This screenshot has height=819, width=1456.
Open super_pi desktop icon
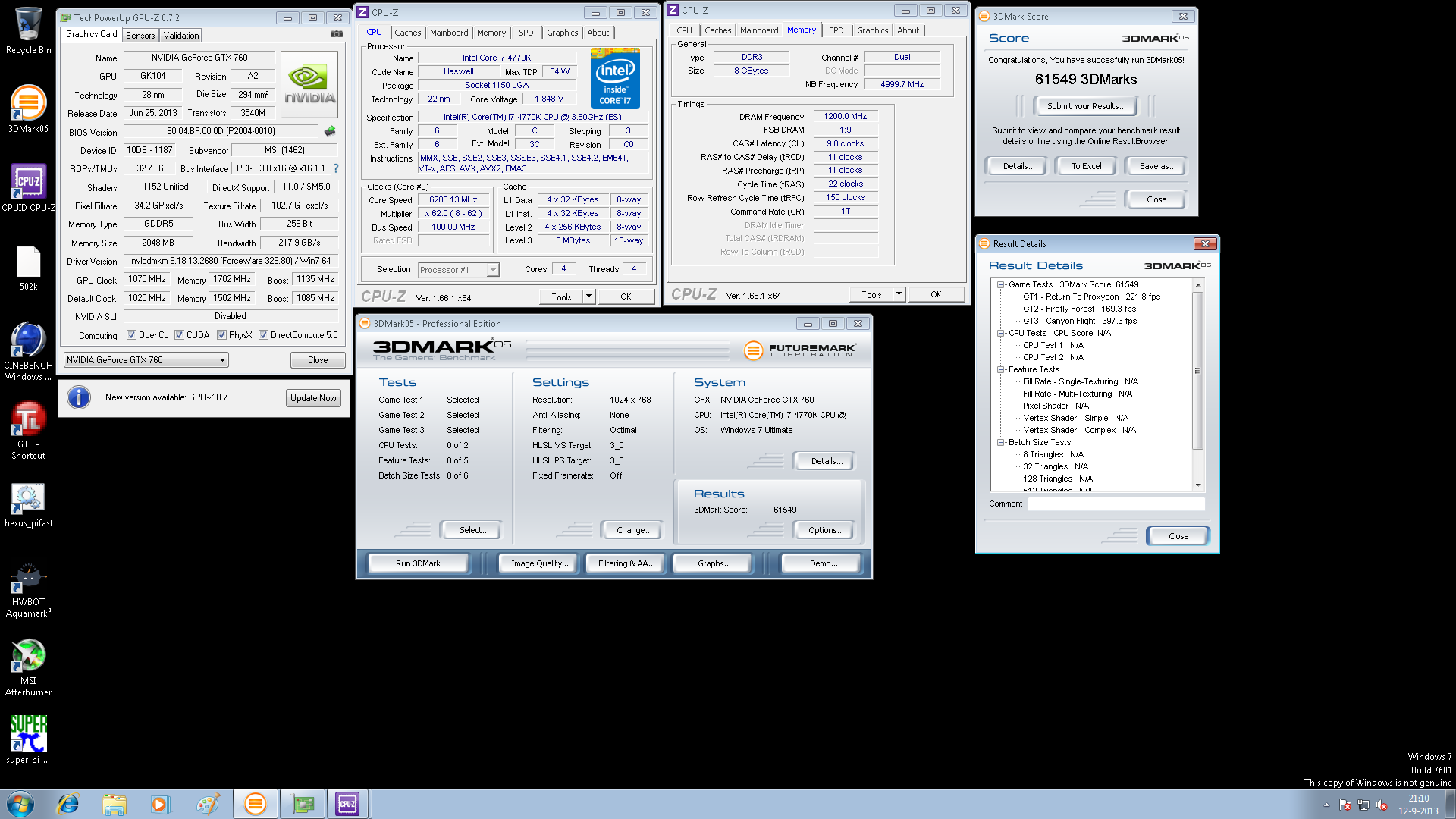pyautogui.click(x=28, y=739)
